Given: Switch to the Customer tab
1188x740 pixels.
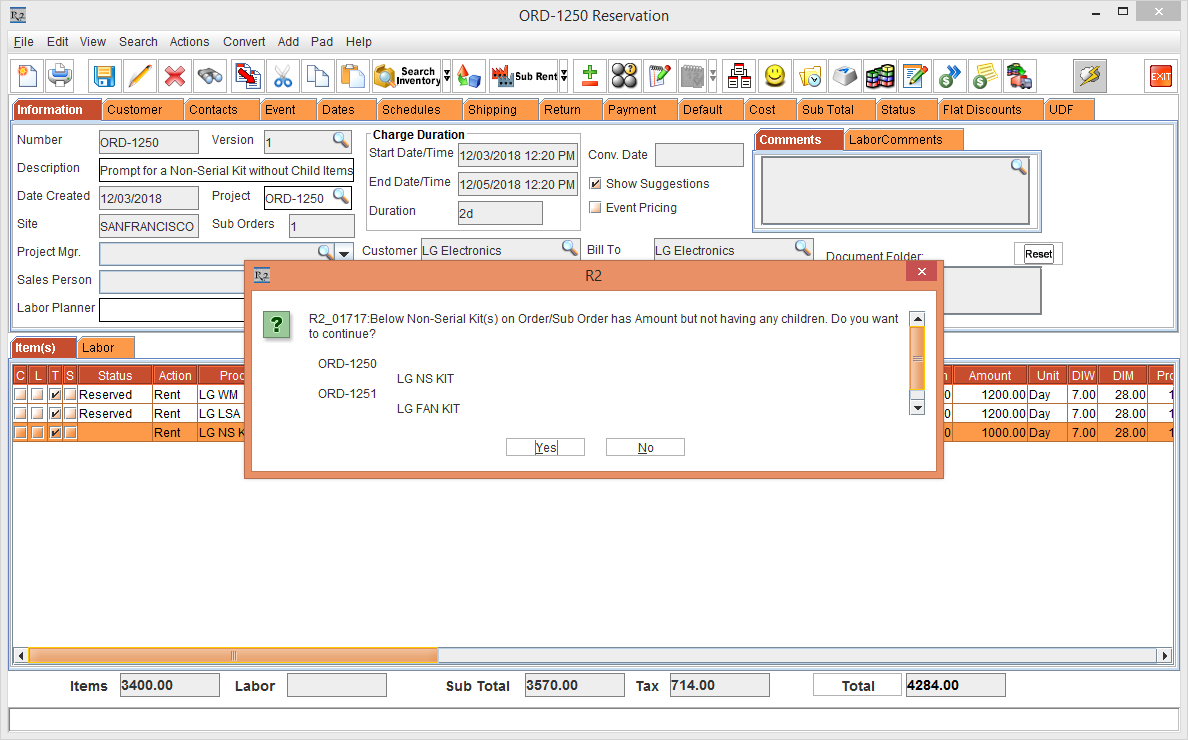Looking at the screenshot, I should pos(142,110).
